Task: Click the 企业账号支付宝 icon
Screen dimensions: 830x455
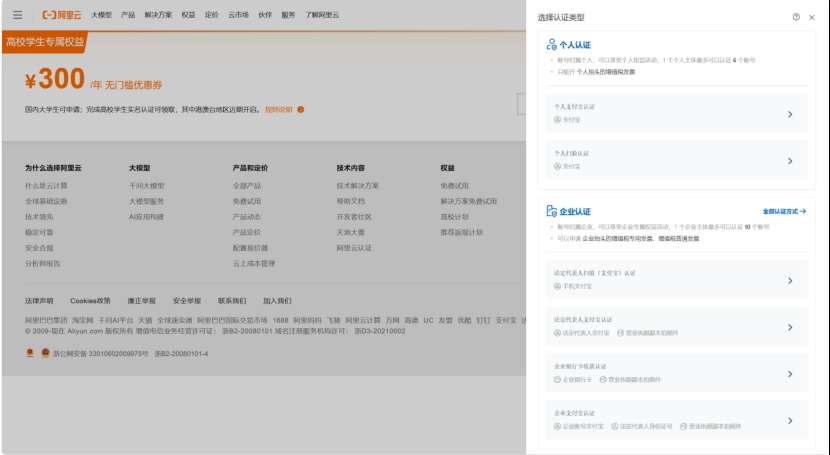Action: (557, 426)
